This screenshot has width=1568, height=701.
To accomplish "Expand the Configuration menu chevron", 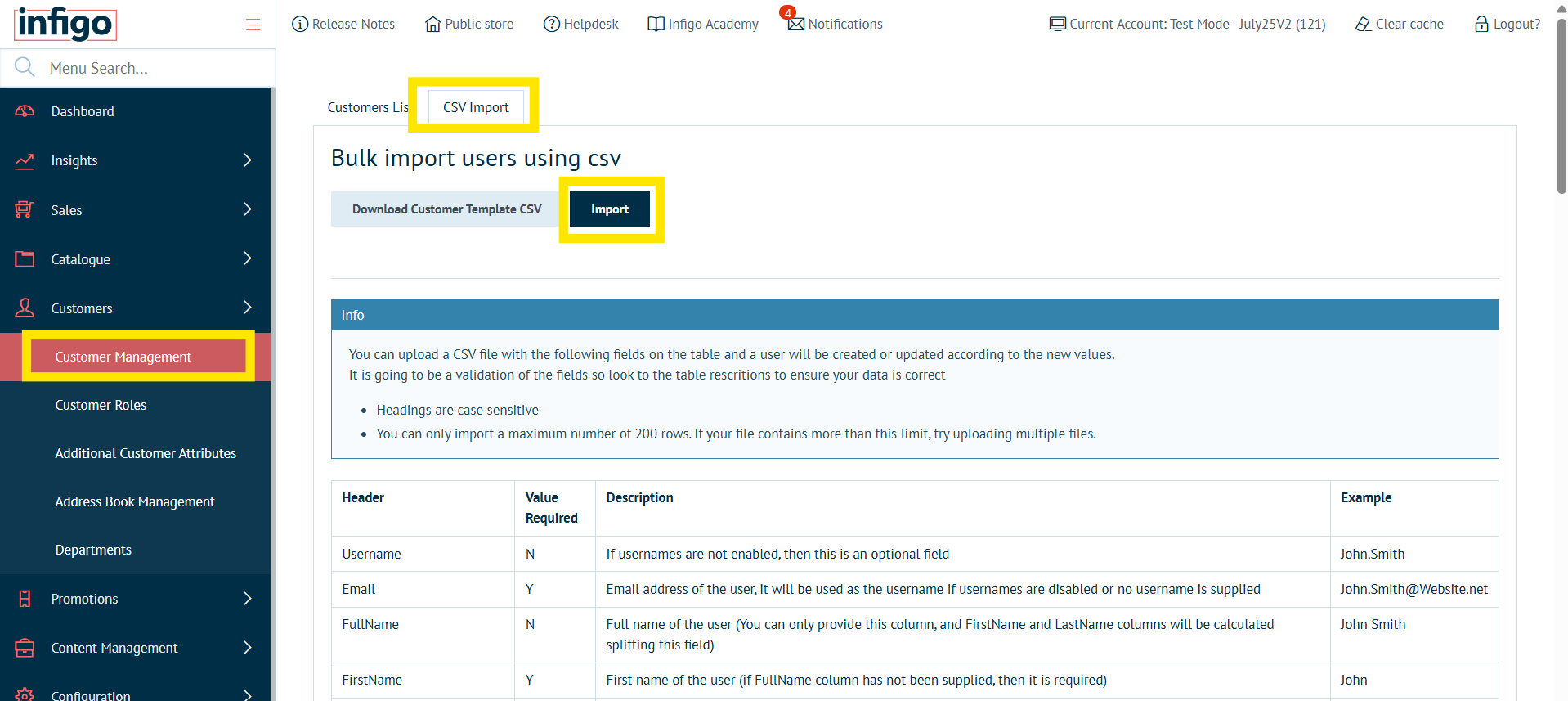I will 248,694.
